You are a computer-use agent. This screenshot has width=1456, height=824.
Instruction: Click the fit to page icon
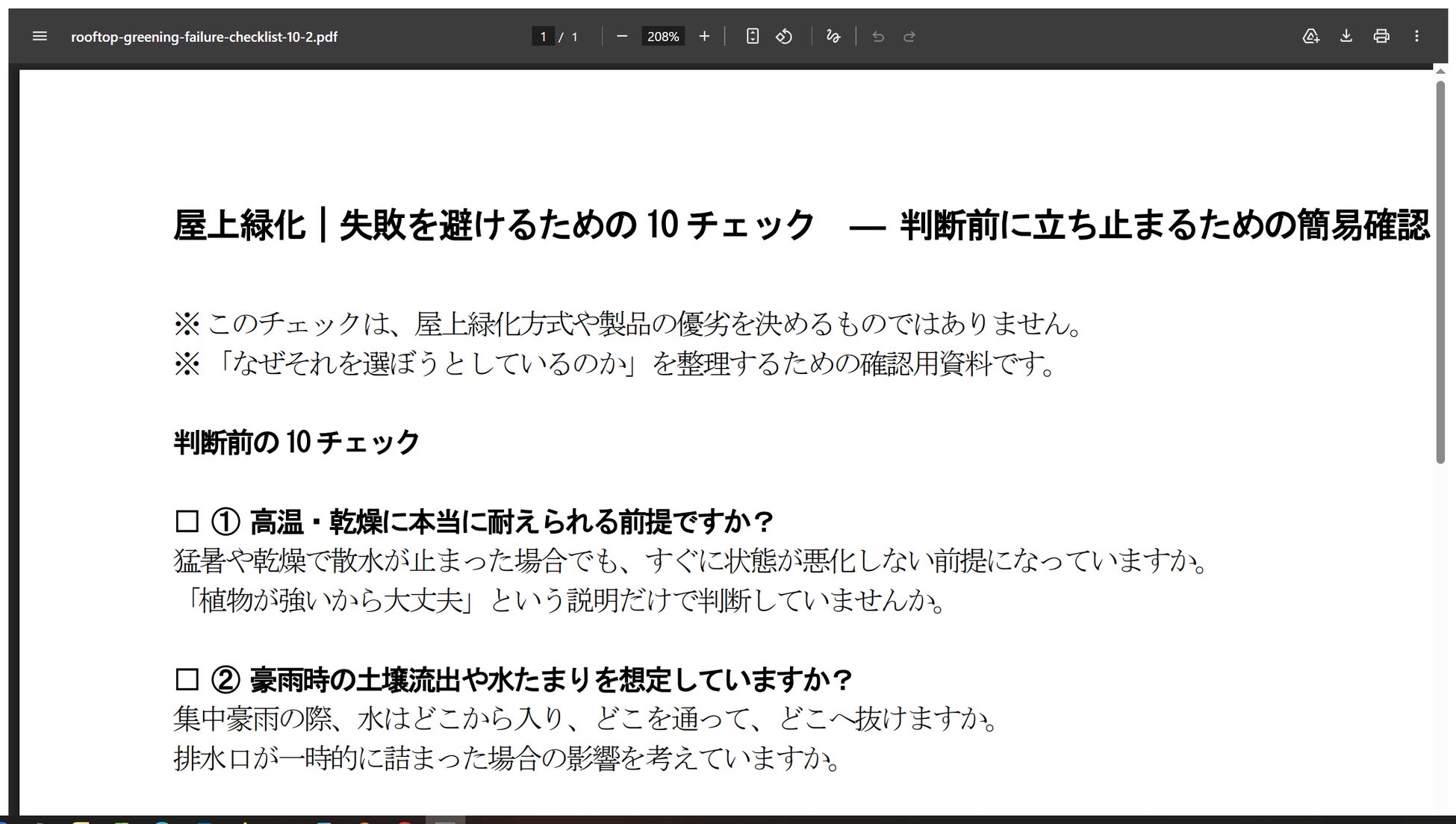pos(753,37)
